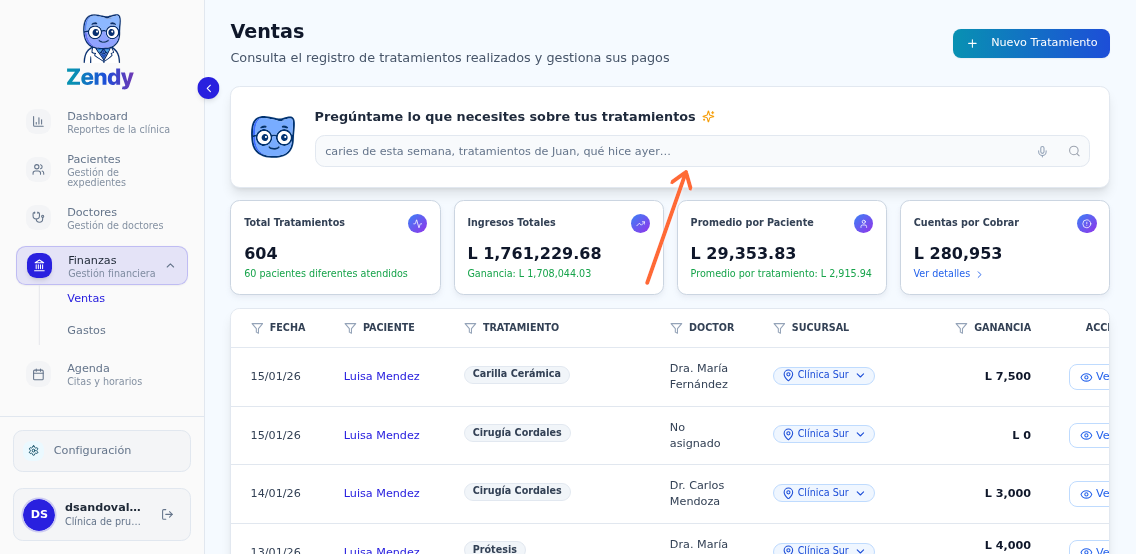Image resolution: width=1136 pixels, height=554 pixels.
Task: Click the Carilla Cerámica treatment tag
Action: pyautogui.click(x=517, y=374)
